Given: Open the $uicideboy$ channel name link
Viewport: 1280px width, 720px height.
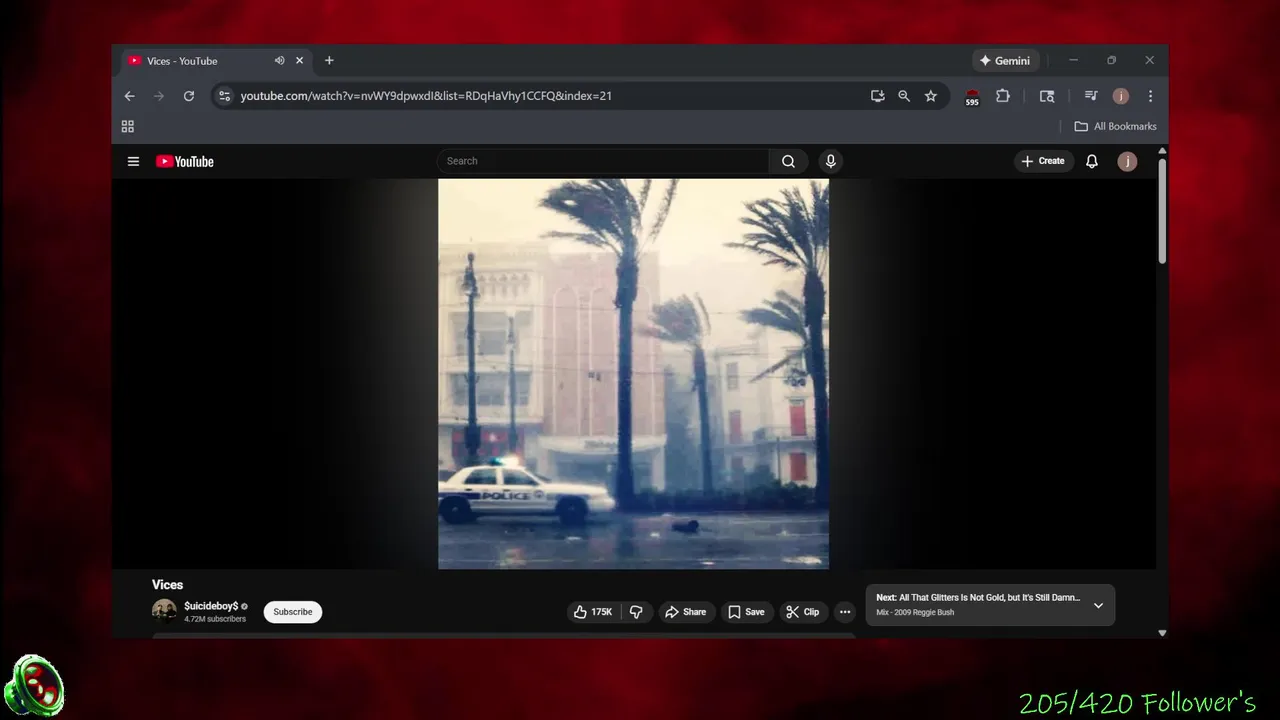Looking at the screenshot, I should pos(211,606).
